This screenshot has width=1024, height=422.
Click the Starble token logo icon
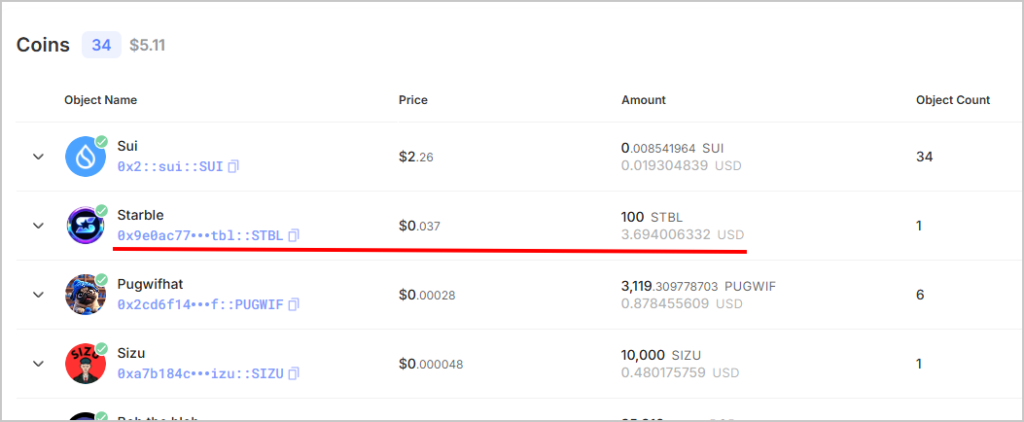tap(85, 226)
